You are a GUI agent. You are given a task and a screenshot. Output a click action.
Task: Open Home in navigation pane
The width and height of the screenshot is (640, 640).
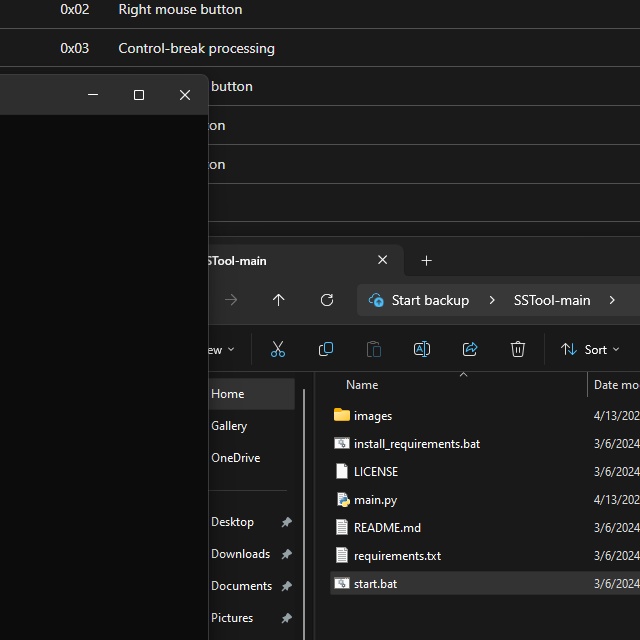[228, 394]
